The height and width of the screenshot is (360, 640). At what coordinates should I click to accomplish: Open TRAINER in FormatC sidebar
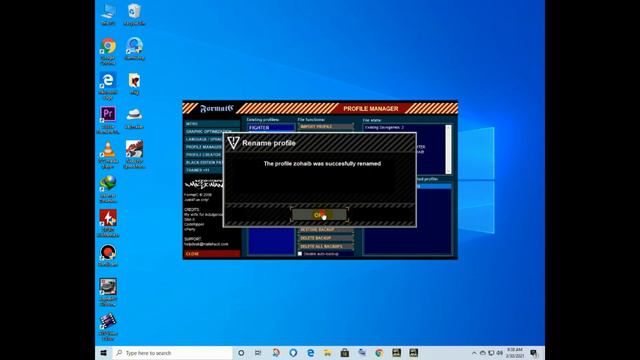click(x=203, y=170)
